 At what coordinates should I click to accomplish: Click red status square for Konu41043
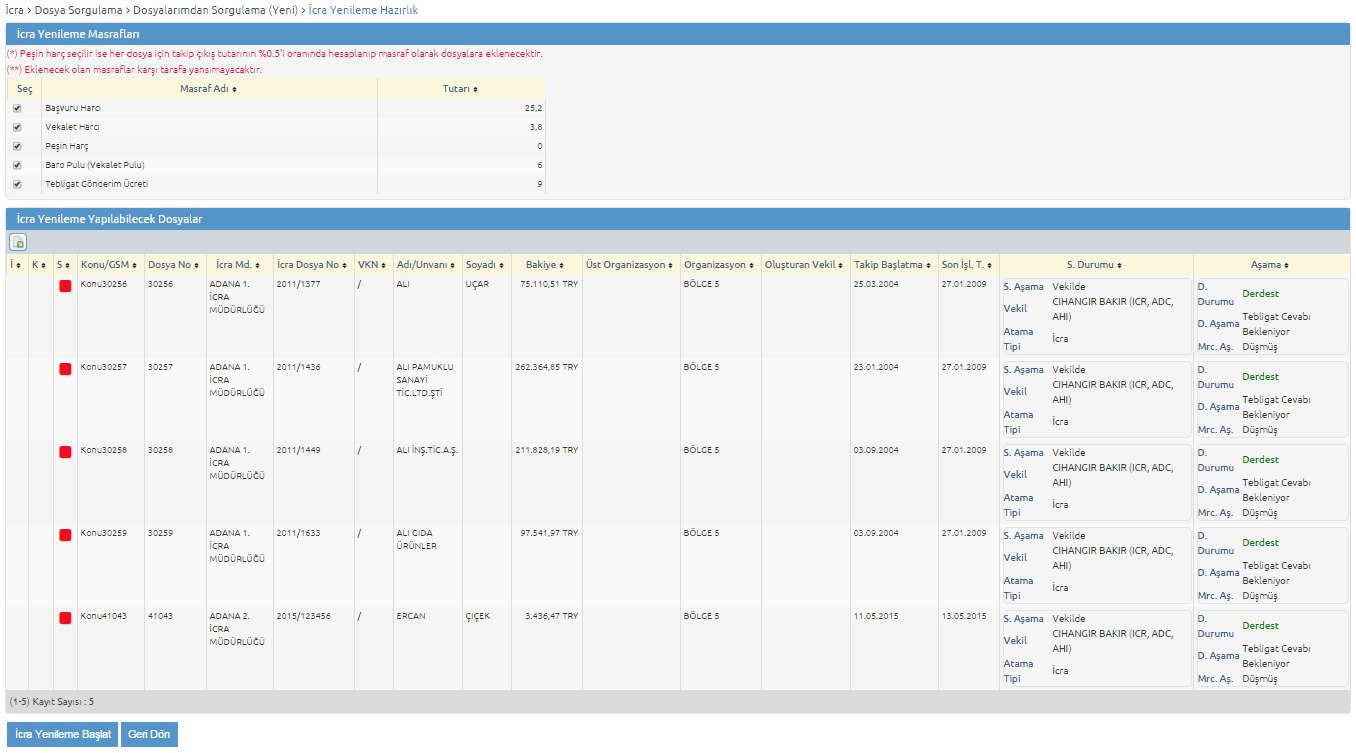pos(65,618)
